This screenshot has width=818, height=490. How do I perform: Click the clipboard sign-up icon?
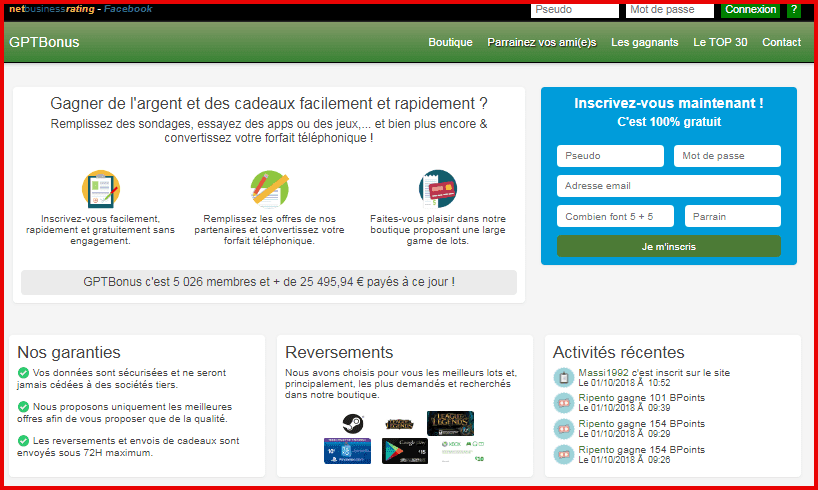click(x=100, y=189)
